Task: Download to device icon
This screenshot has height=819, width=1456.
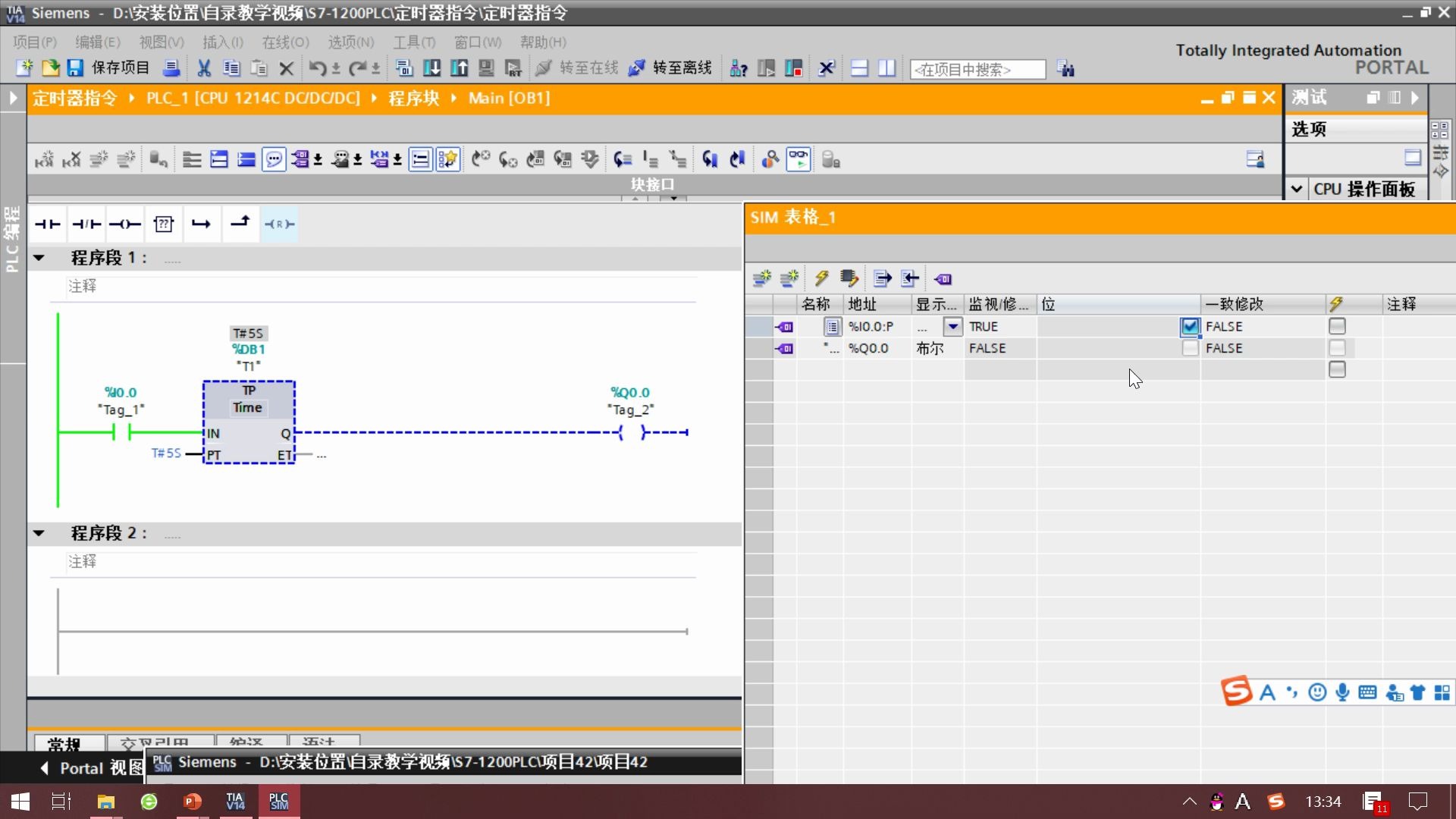Action: coord(431,68)
